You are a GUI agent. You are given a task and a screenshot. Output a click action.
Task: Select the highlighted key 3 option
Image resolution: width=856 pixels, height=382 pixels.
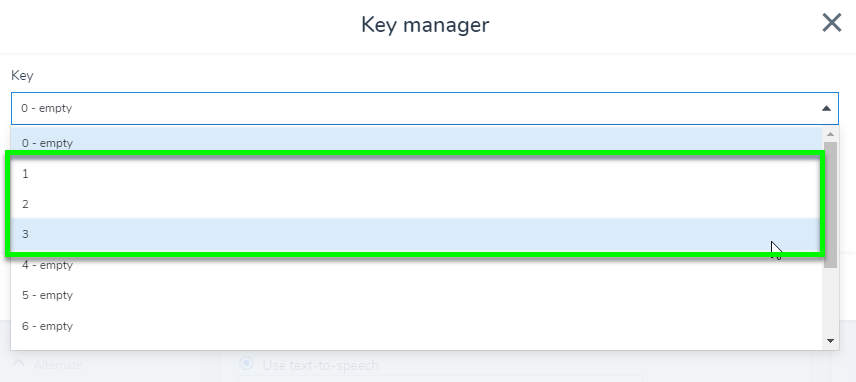[417, 234]
